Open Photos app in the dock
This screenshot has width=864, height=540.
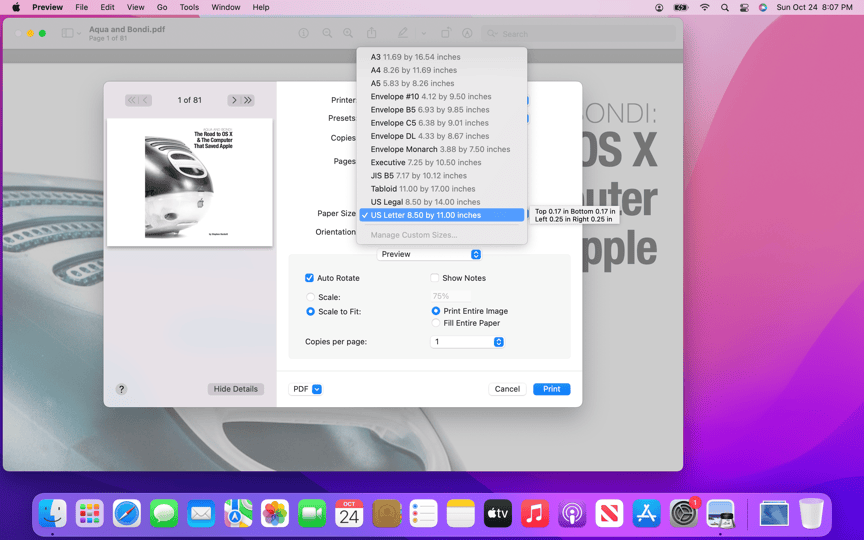coord(275,514)
